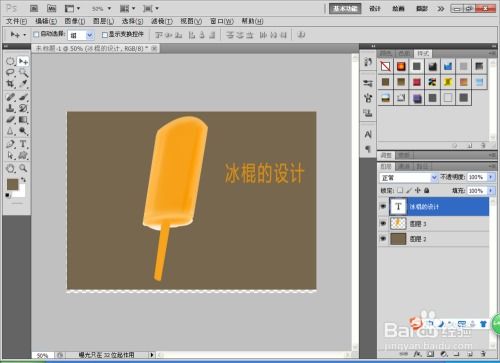Image resolution: width=500 pixels, height=363 pixels.
Task: Toggle lock transparent pixels
Action: click(400, 191)
